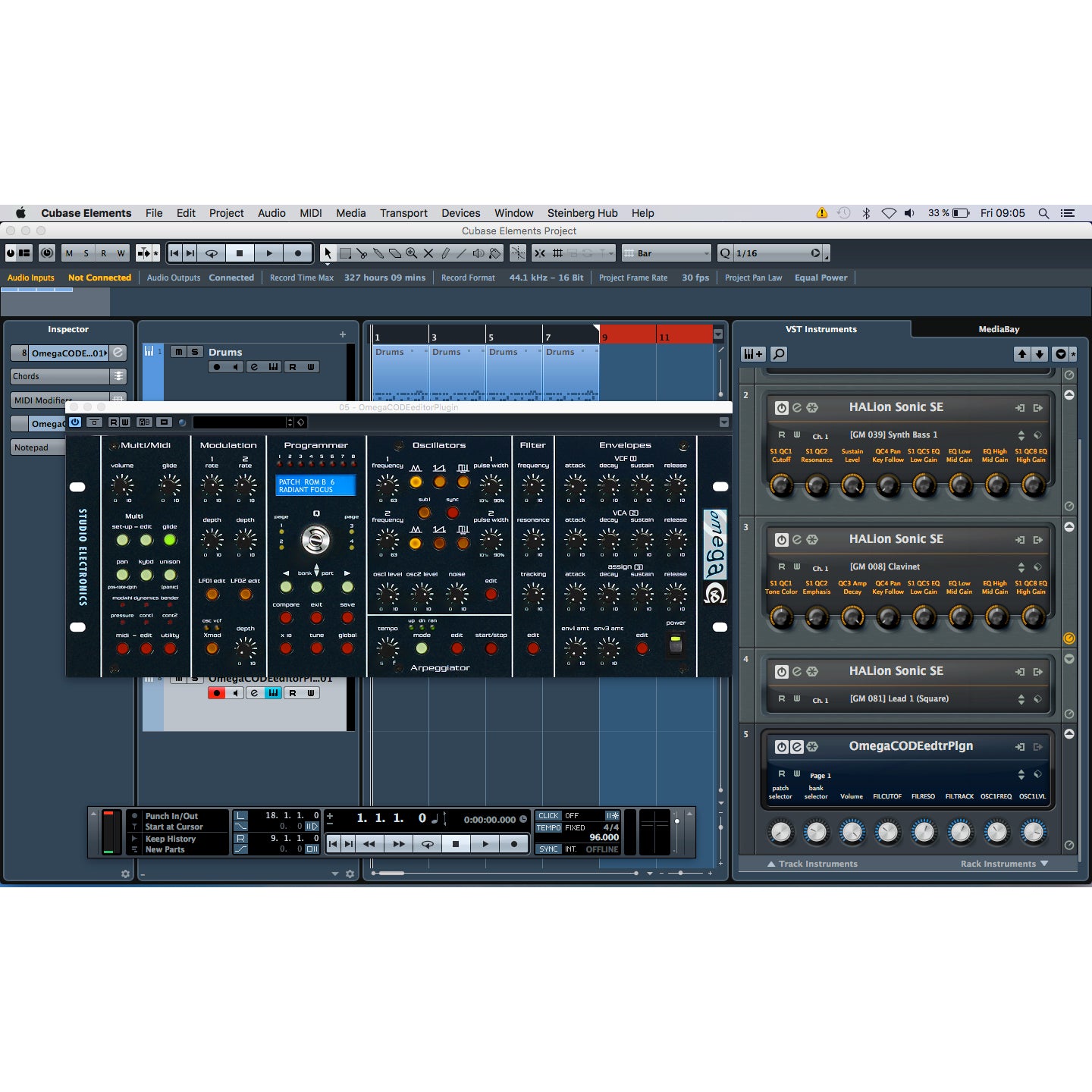This screenshot has height=1092, width=1092.
Task: Switch to the MediaBay tab
Action: point(998,329)
